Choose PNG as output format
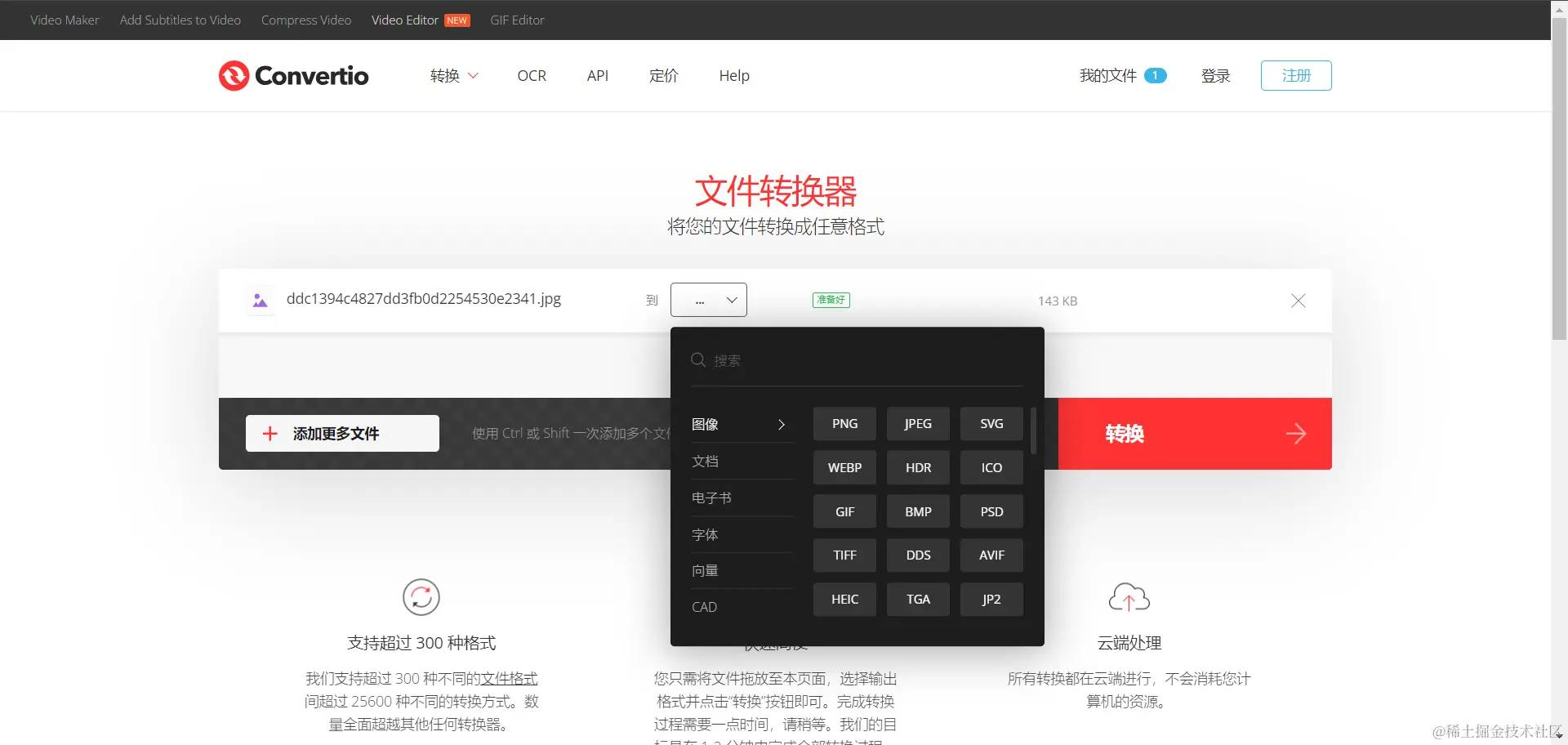This screenshot has width=1568, height=745. click(x=844, y=423)
